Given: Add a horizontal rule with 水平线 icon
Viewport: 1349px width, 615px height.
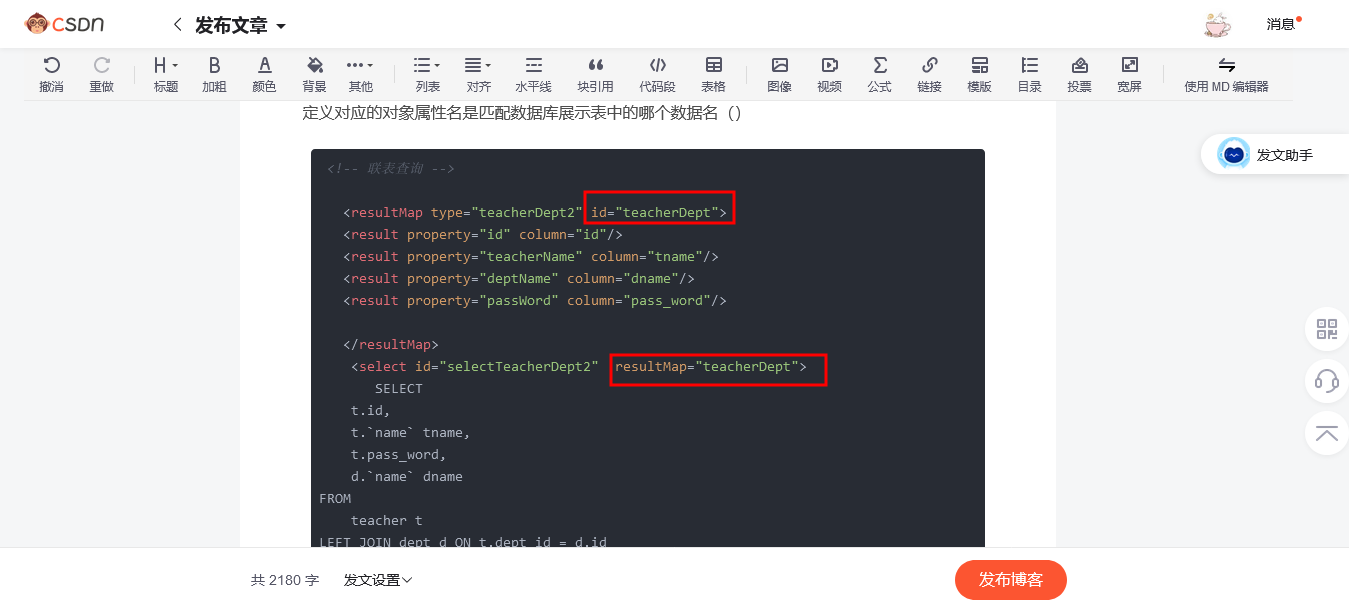Looking at the screenshot, I should pos(533,74).
